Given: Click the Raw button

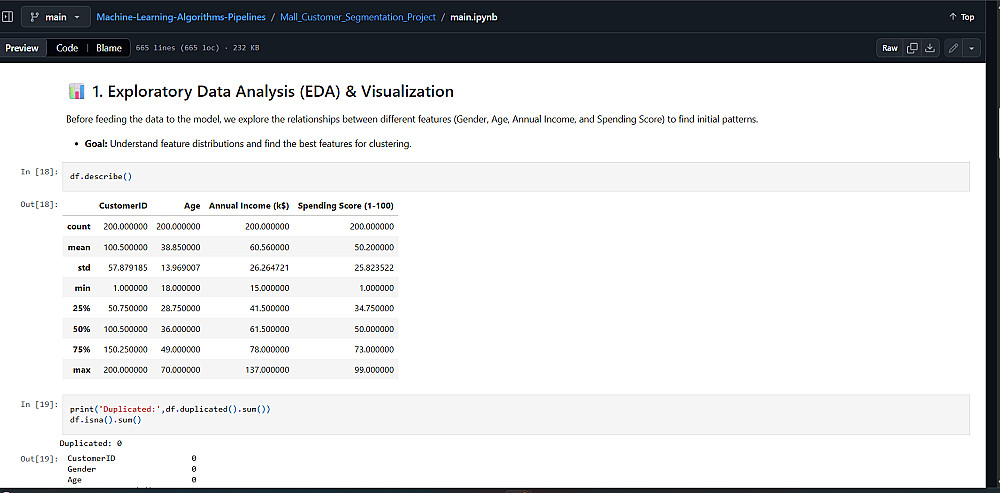Looking at the screenshot, I should [x=889, y=48].
